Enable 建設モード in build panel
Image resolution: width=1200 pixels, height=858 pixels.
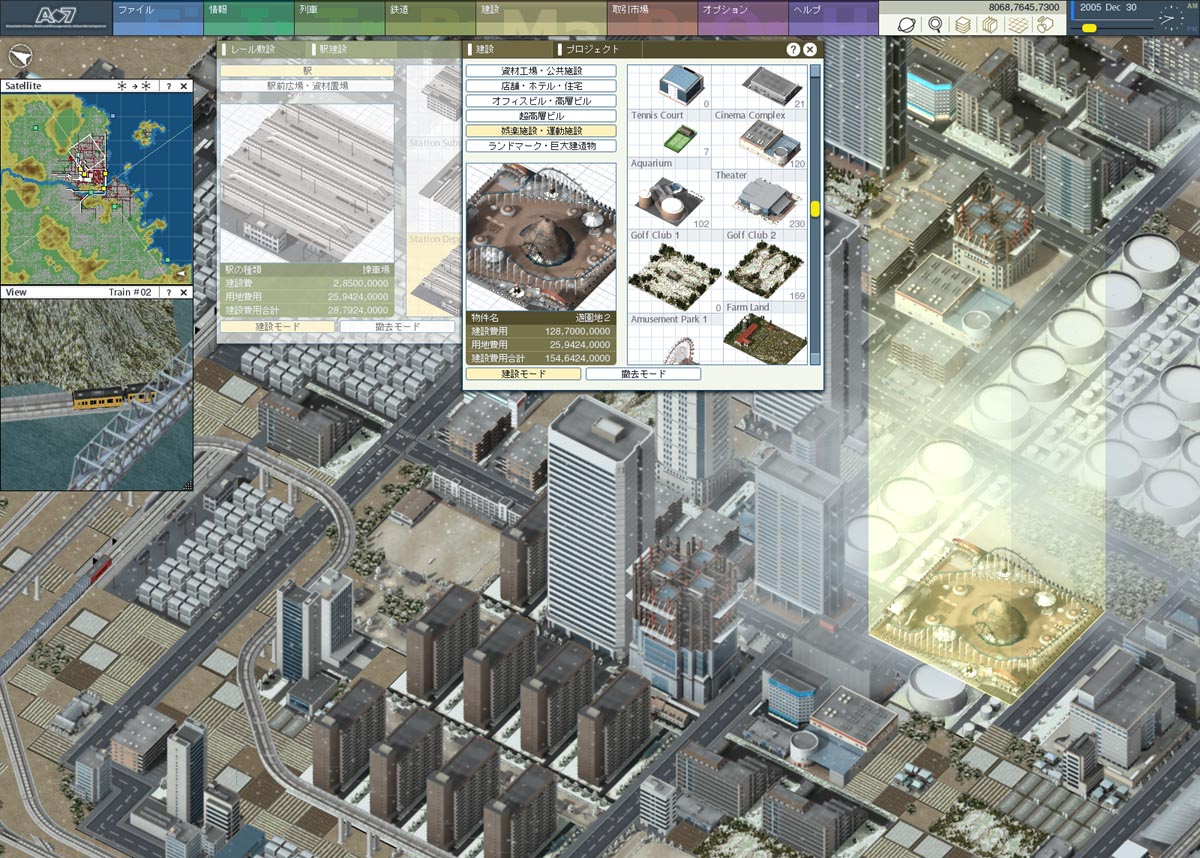(523, 374)
